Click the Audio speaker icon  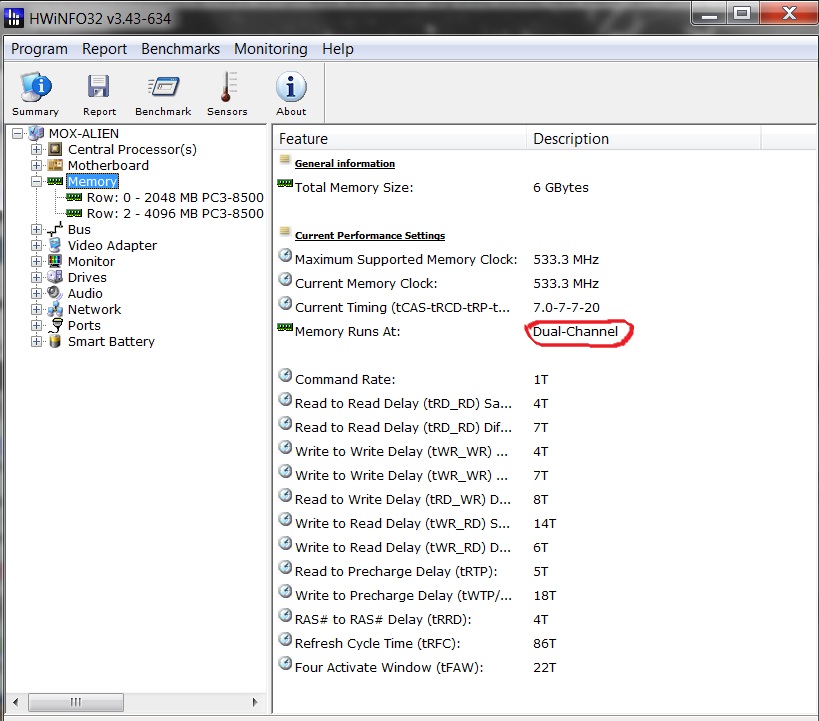55,293
